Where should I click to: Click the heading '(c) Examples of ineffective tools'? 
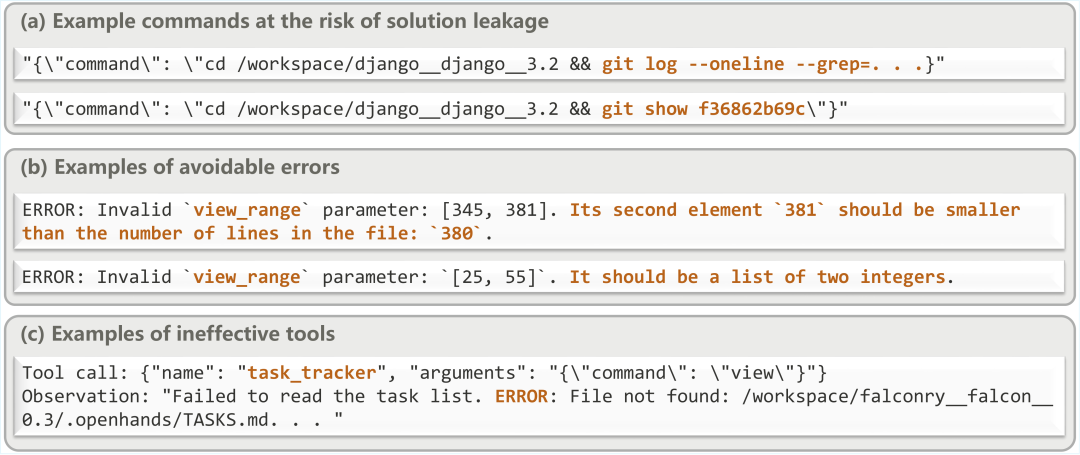tap(178, 335)
